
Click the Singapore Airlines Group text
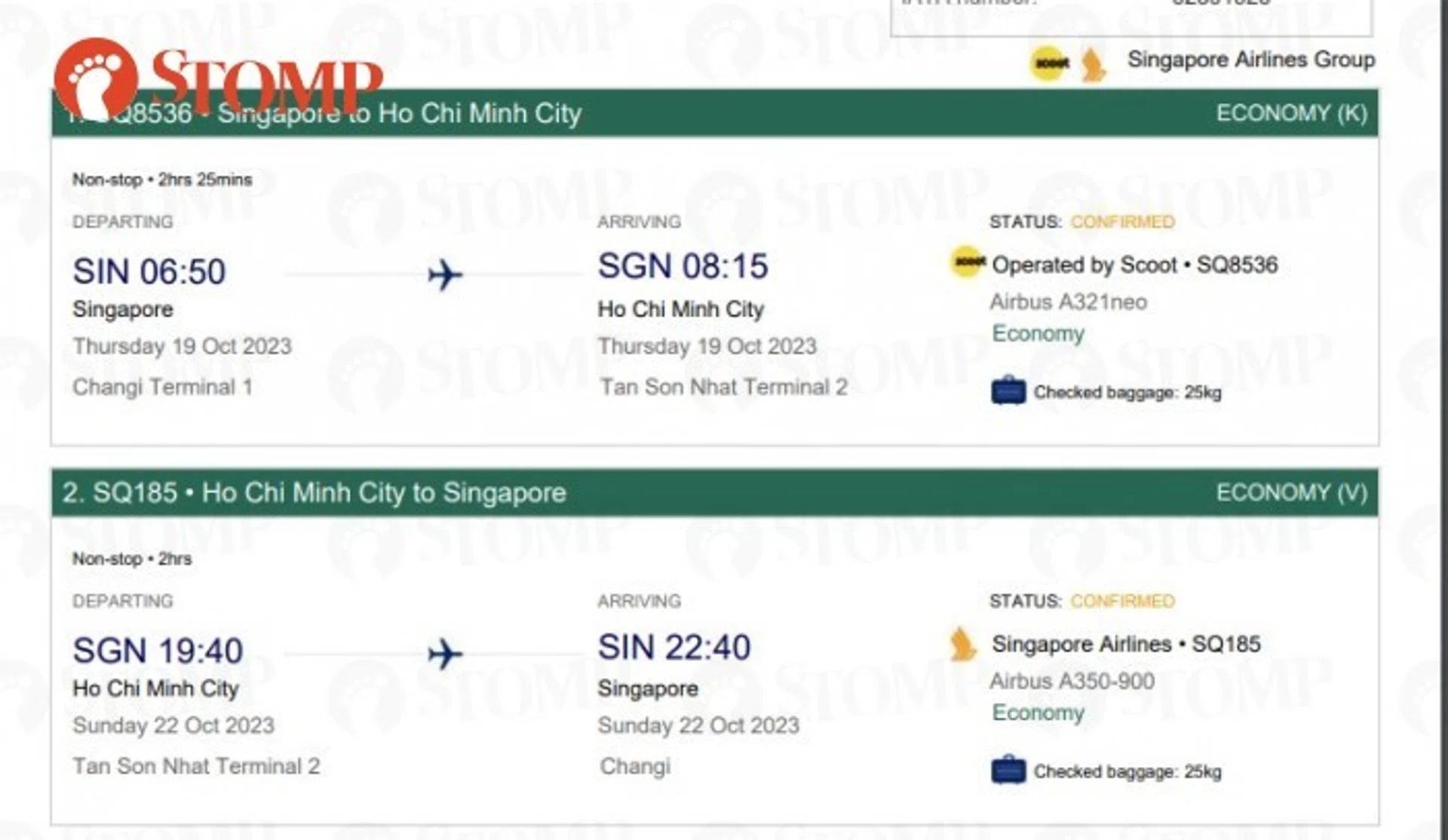[x=1250, y=60]
